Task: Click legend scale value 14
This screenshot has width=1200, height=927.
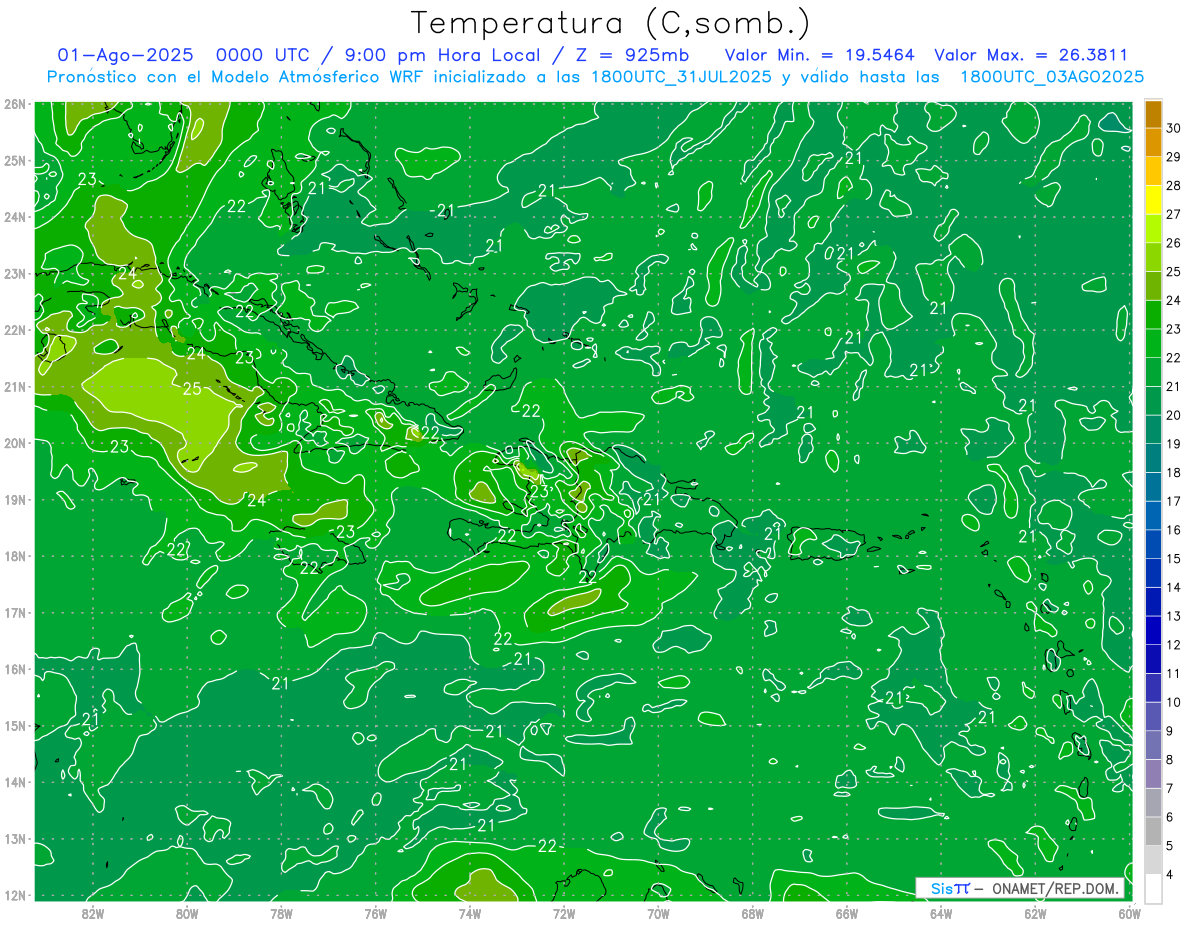Action: (1173, 587)
